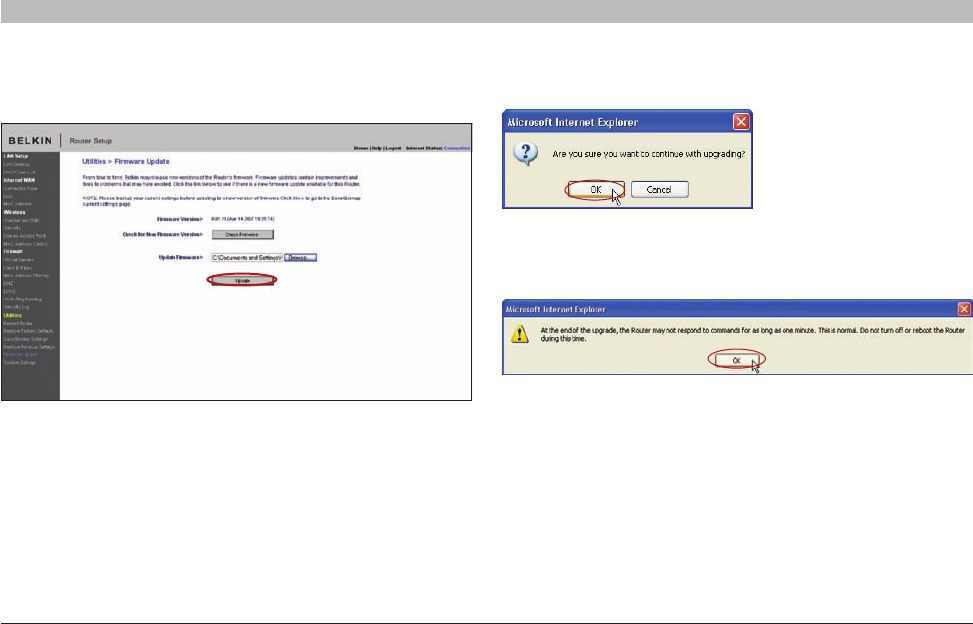Select the Wireless sidebar heading
973x624 pixels.
point(14,212)
